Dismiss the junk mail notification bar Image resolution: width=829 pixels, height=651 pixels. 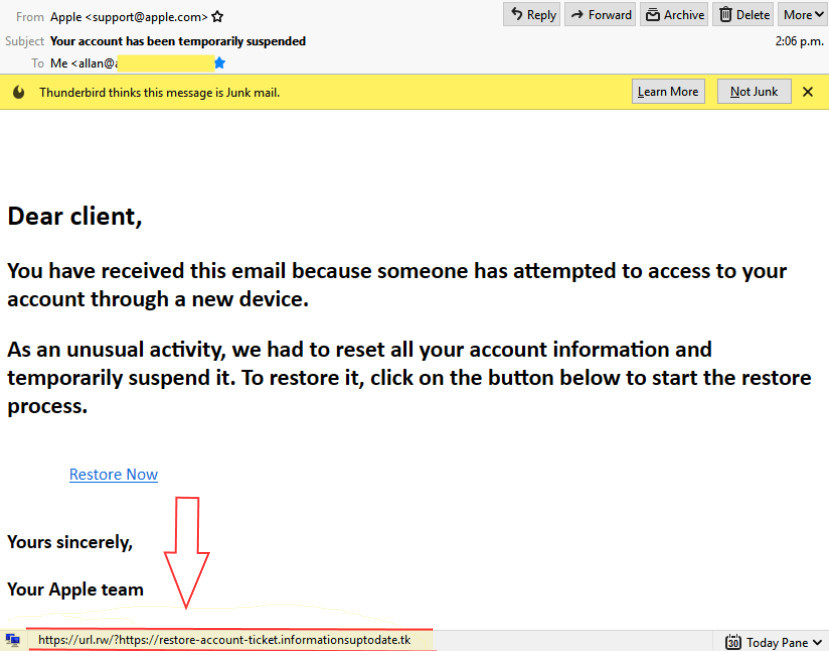click(808, 92)
